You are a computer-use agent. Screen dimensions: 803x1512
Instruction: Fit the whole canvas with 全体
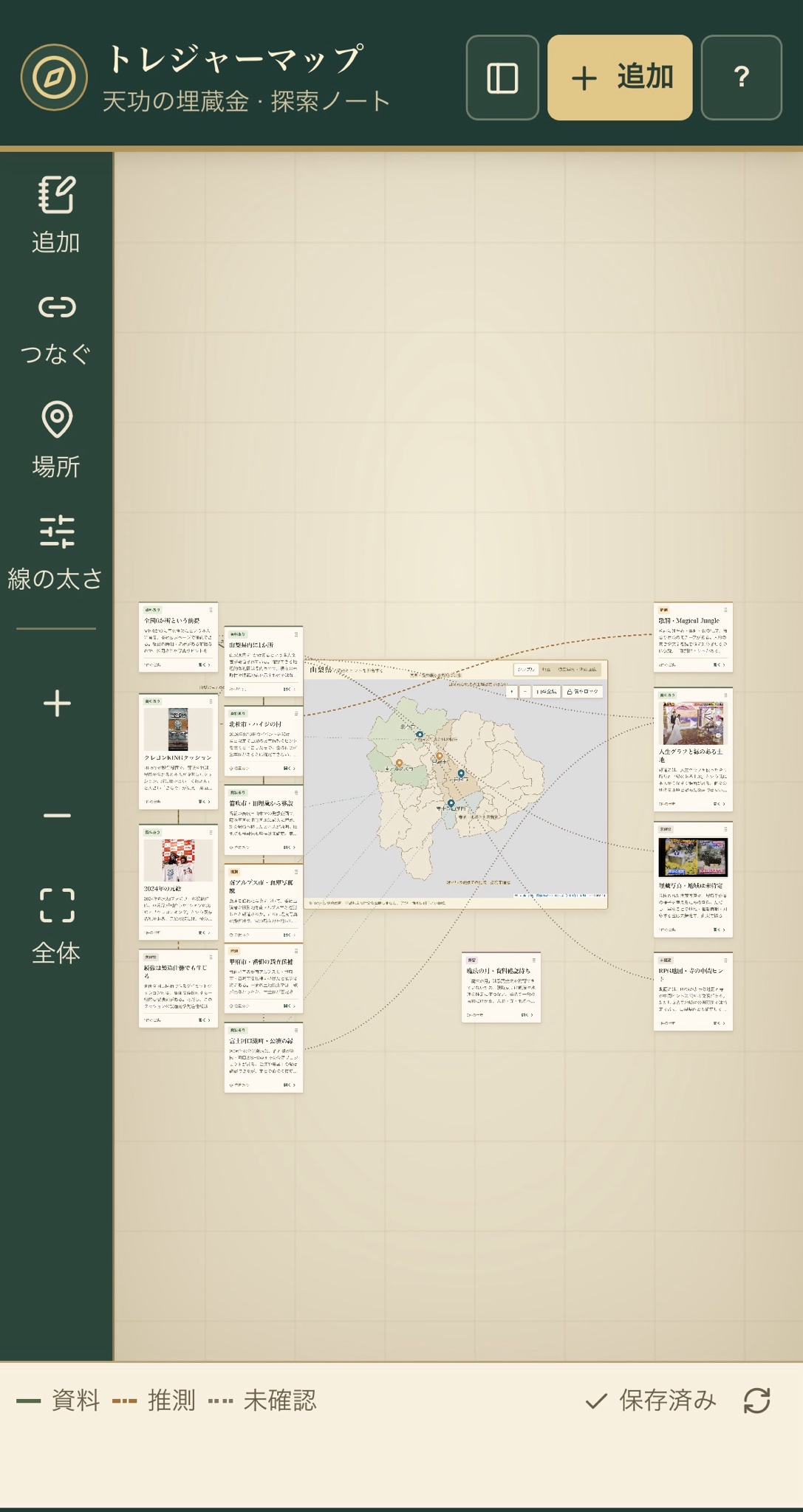point(56,927)
